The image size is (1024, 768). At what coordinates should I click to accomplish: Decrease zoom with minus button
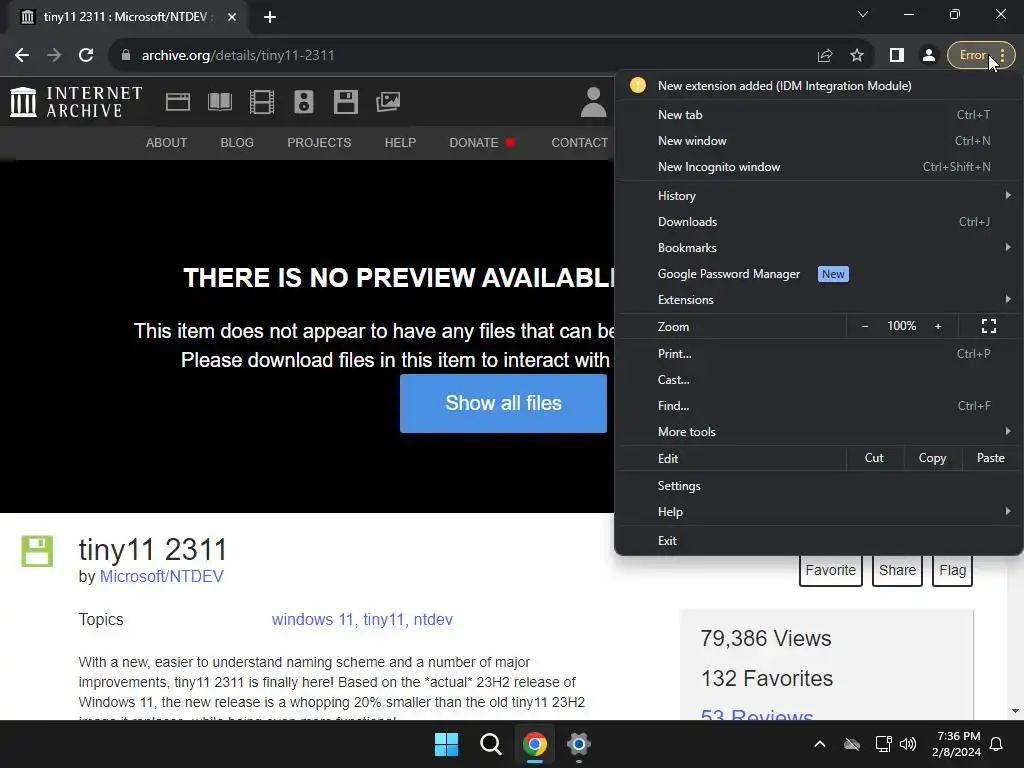(865, 326)
